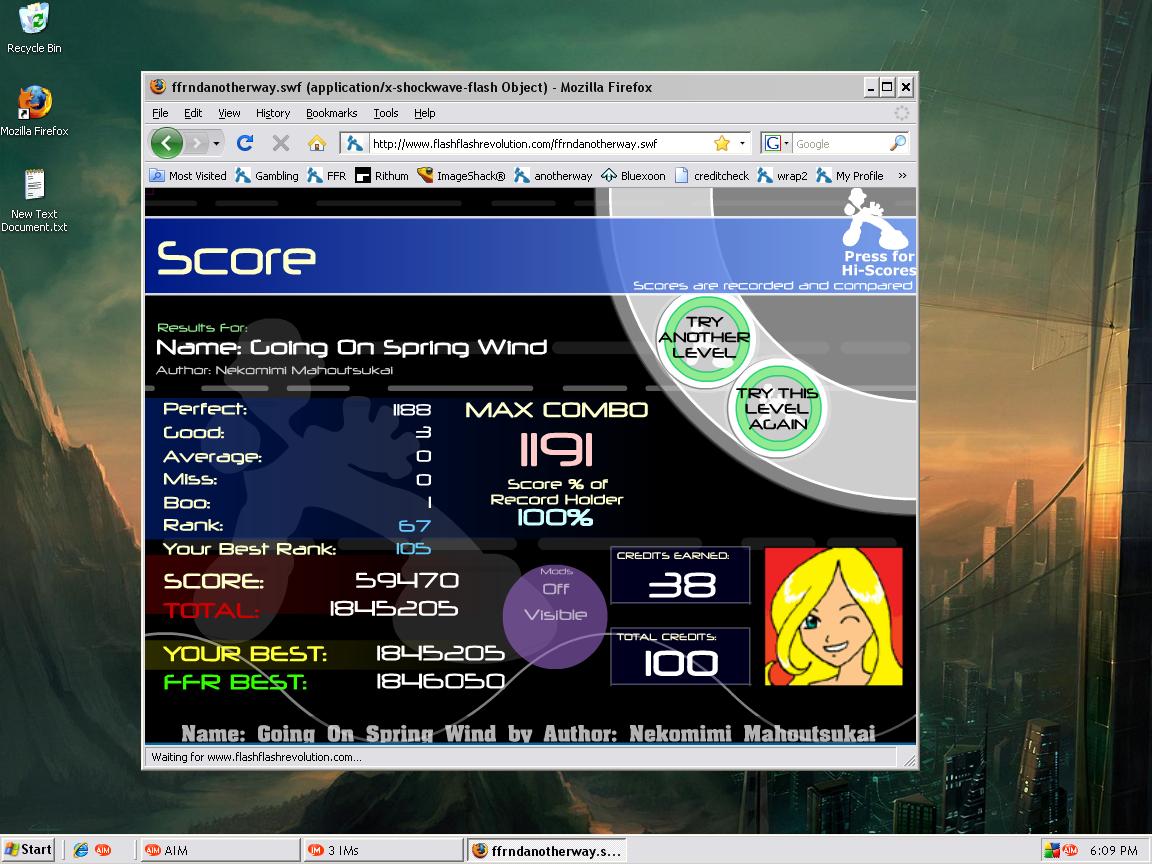The height and width of the screenshot is (864, 1152).
Task: Click the Home icon in the toolbar
Action: [317, 143]
